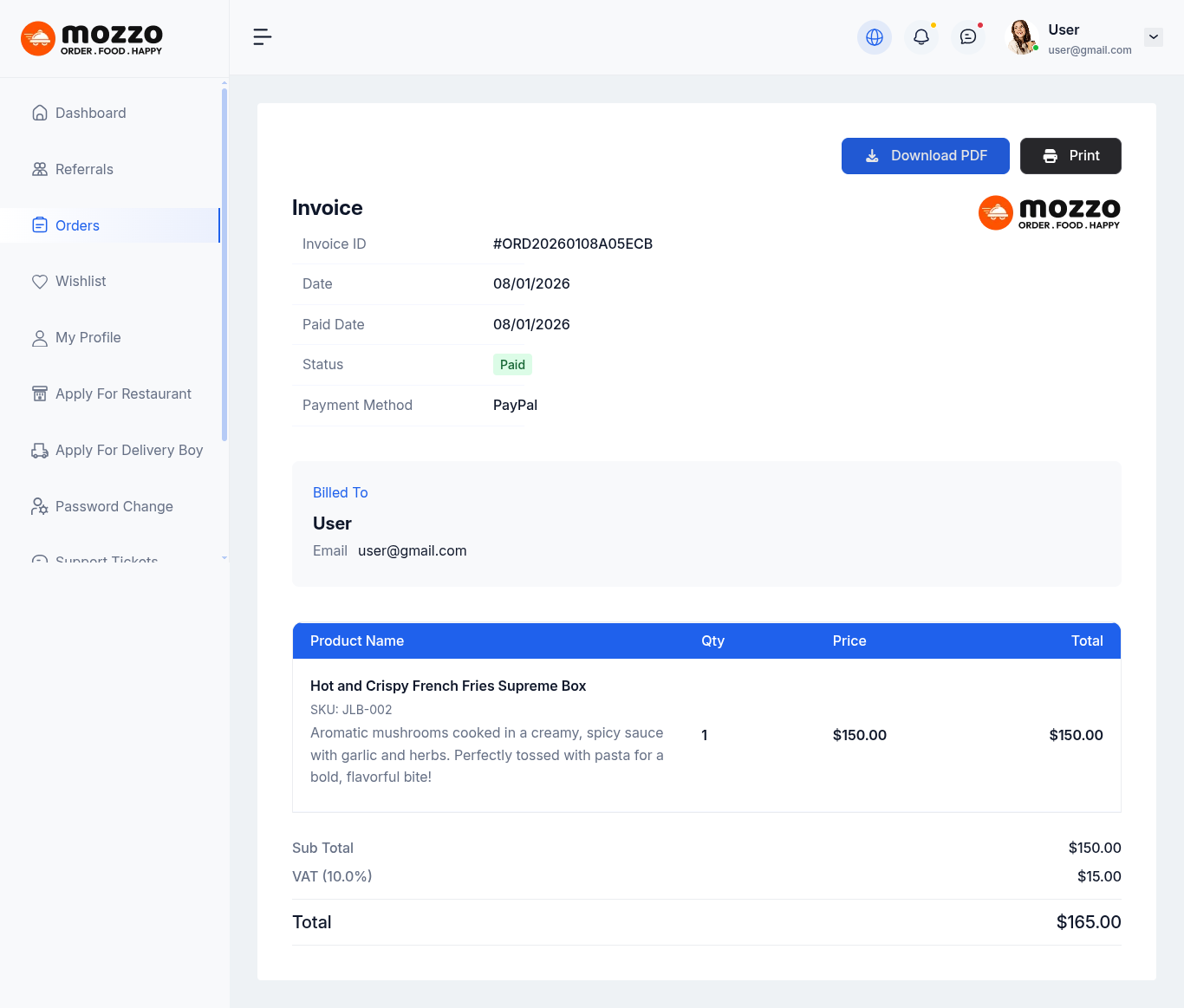Open the Support Tickets sidebar item
Screen dimensions: 1184x1008
click(x=106, y=559)
